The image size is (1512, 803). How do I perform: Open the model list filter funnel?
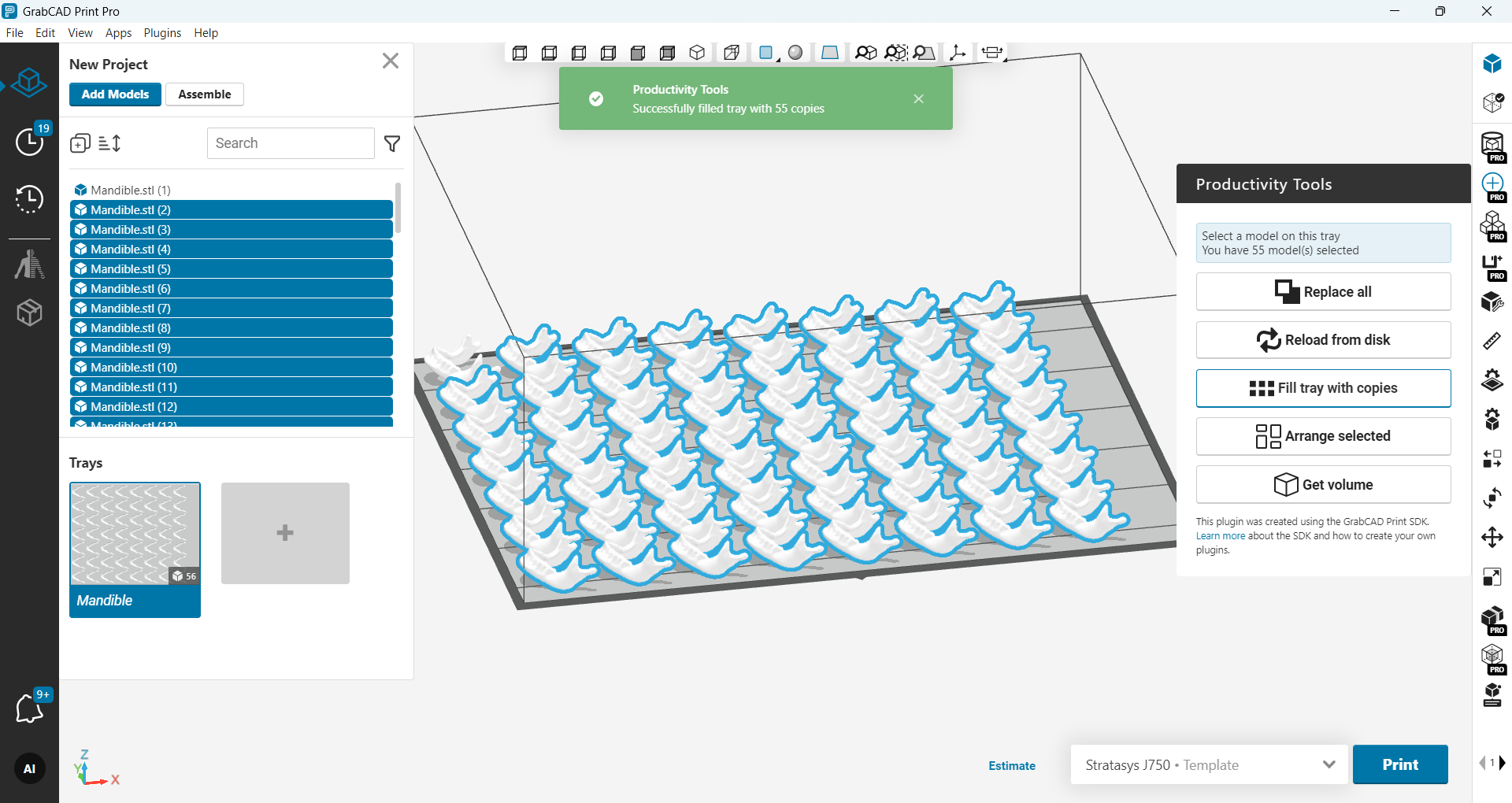[391, 143]
